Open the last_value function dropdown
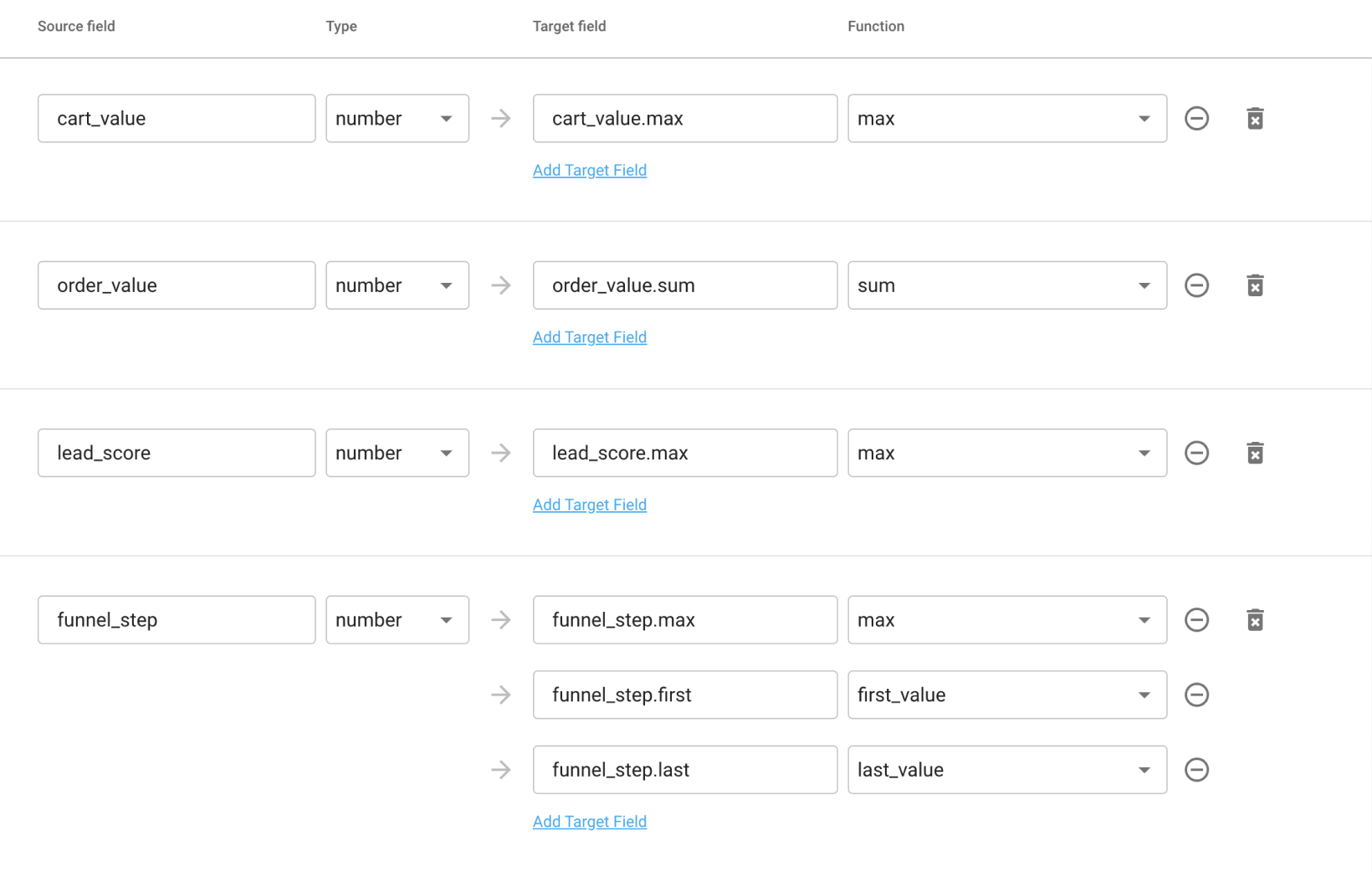 click(x=1007, y=770)
